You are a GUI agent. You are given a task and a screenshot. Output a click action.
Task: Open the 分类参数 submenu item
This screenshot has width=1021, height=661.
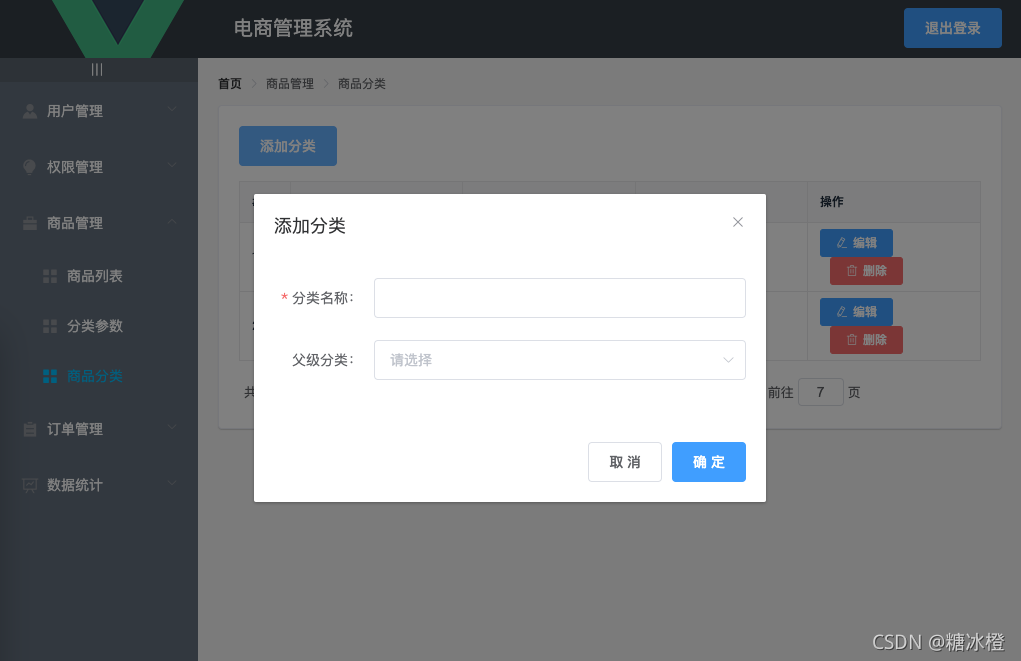point(94,326)
